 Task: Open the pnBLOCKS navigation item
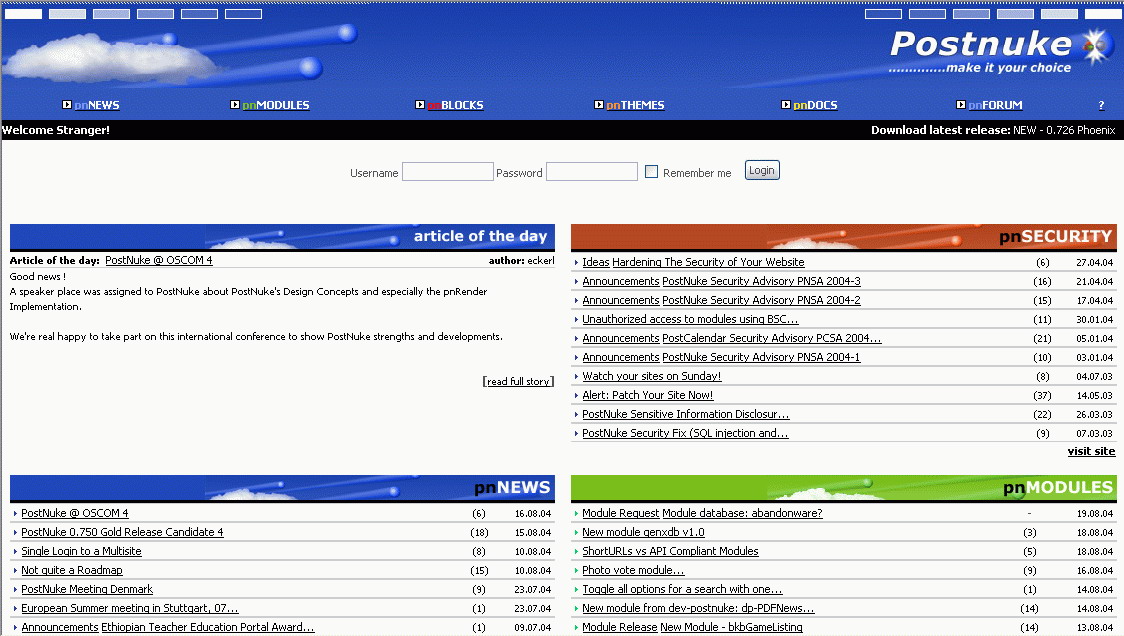455,105
